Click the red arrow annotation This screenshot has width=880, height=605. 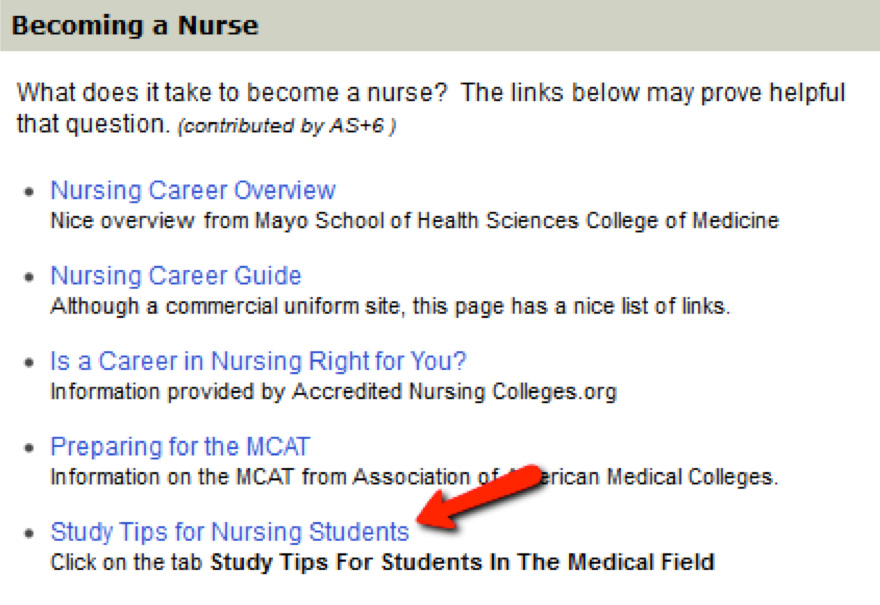481,496
